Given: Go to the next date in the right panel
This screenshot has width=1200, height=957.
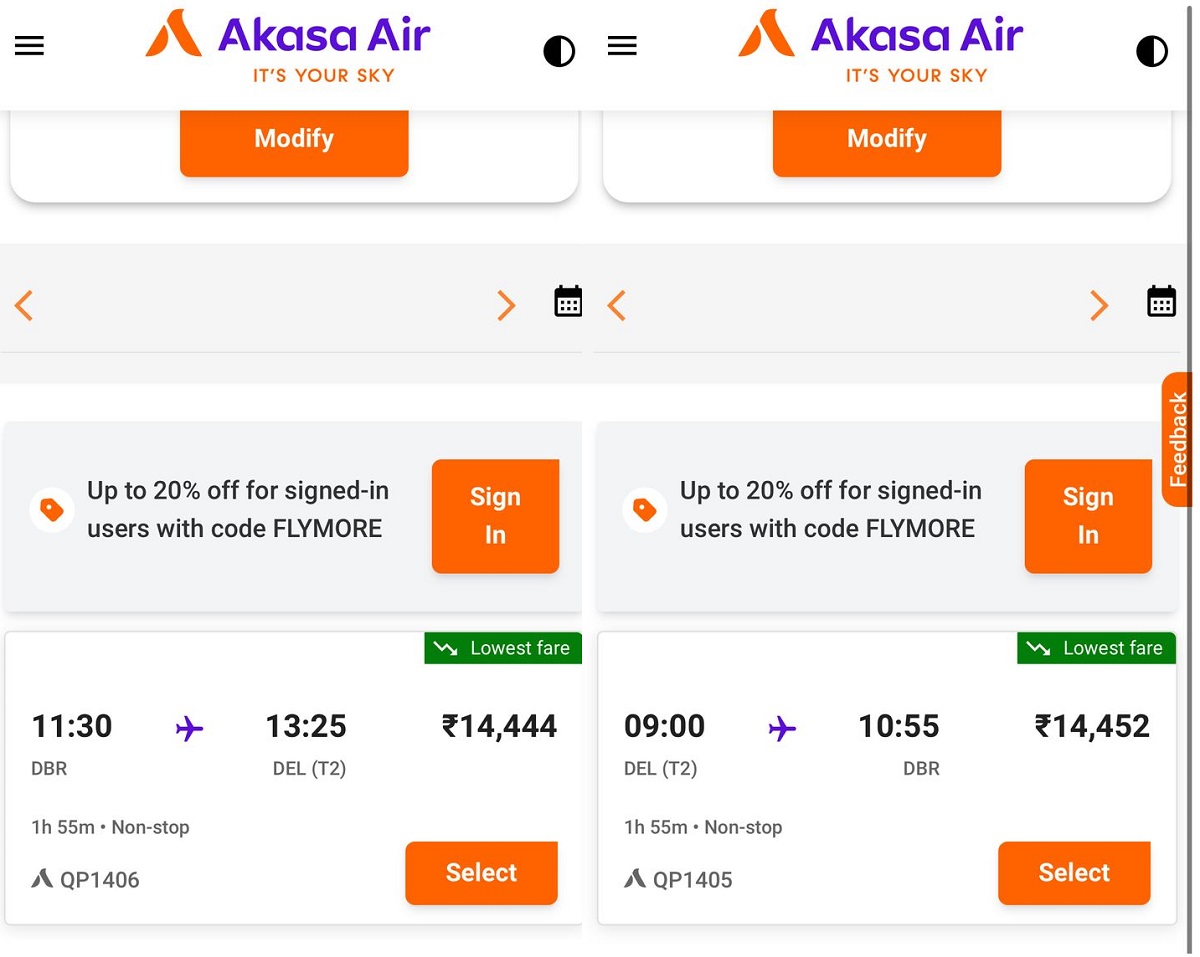Looking at the screenshot, I should coord(1099,305).
